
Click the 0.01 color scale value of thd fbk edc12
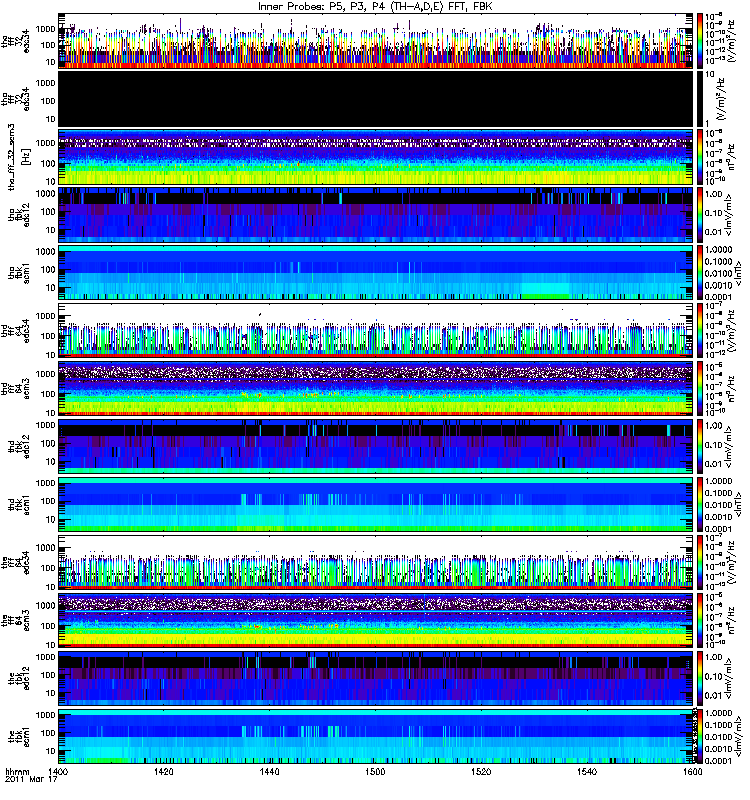(714, 464)
